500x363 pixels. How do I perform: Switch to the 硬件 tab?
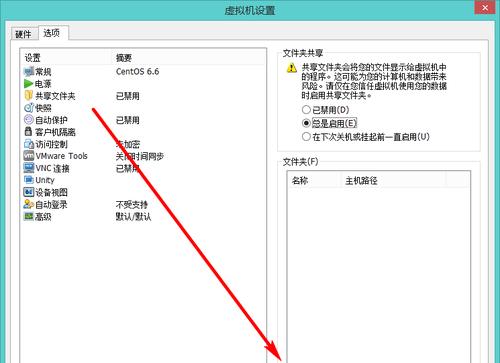23,34
